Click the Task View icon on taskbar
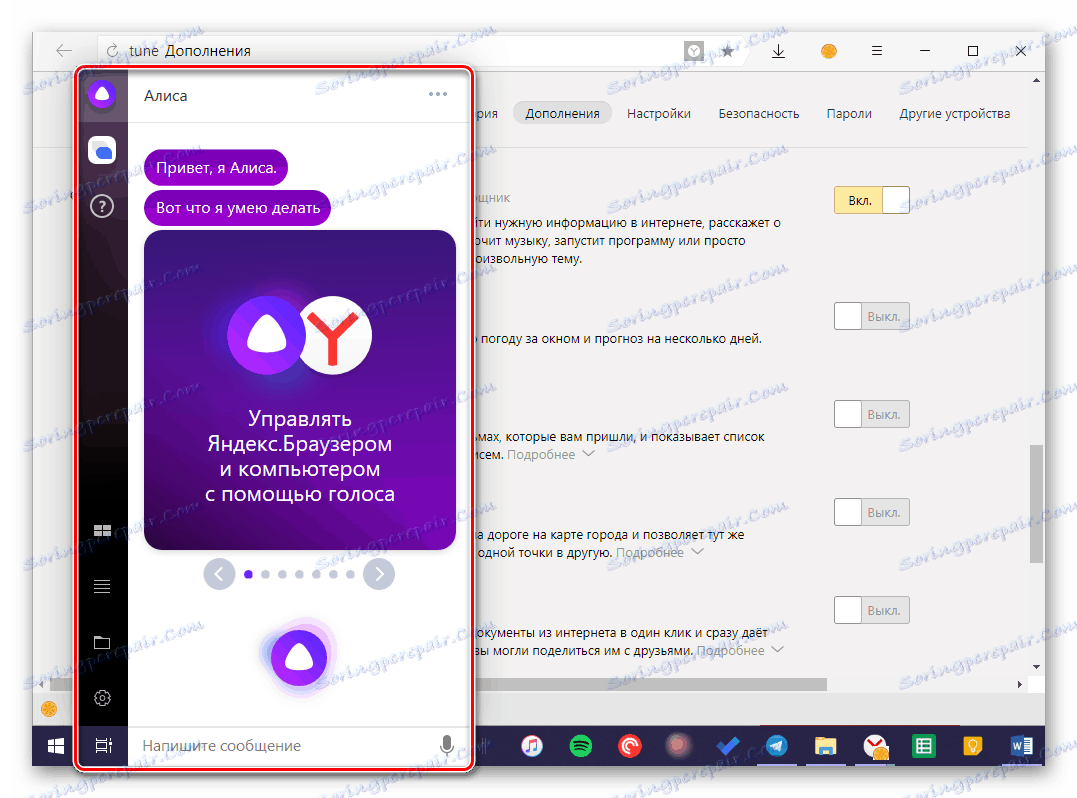This screenshot has height=798, width=1077. click(104, 746)
